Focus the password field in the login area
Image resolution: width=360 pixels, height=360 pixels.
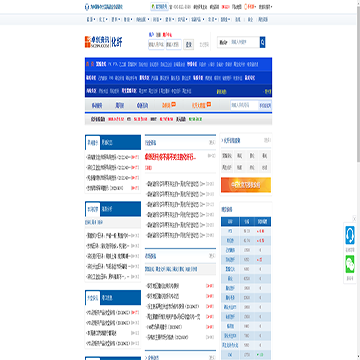point(174,44)
